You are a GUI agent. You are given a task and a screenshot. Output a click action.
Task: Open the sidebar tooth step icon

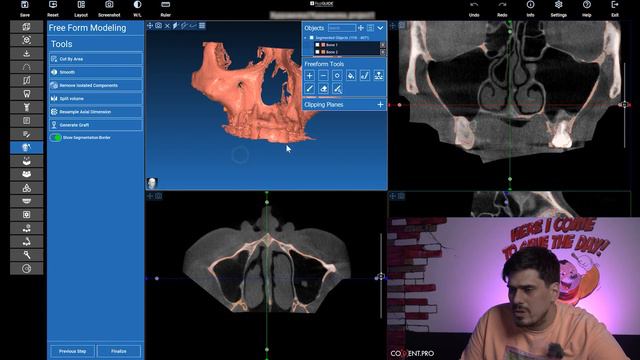coord(27,94)
